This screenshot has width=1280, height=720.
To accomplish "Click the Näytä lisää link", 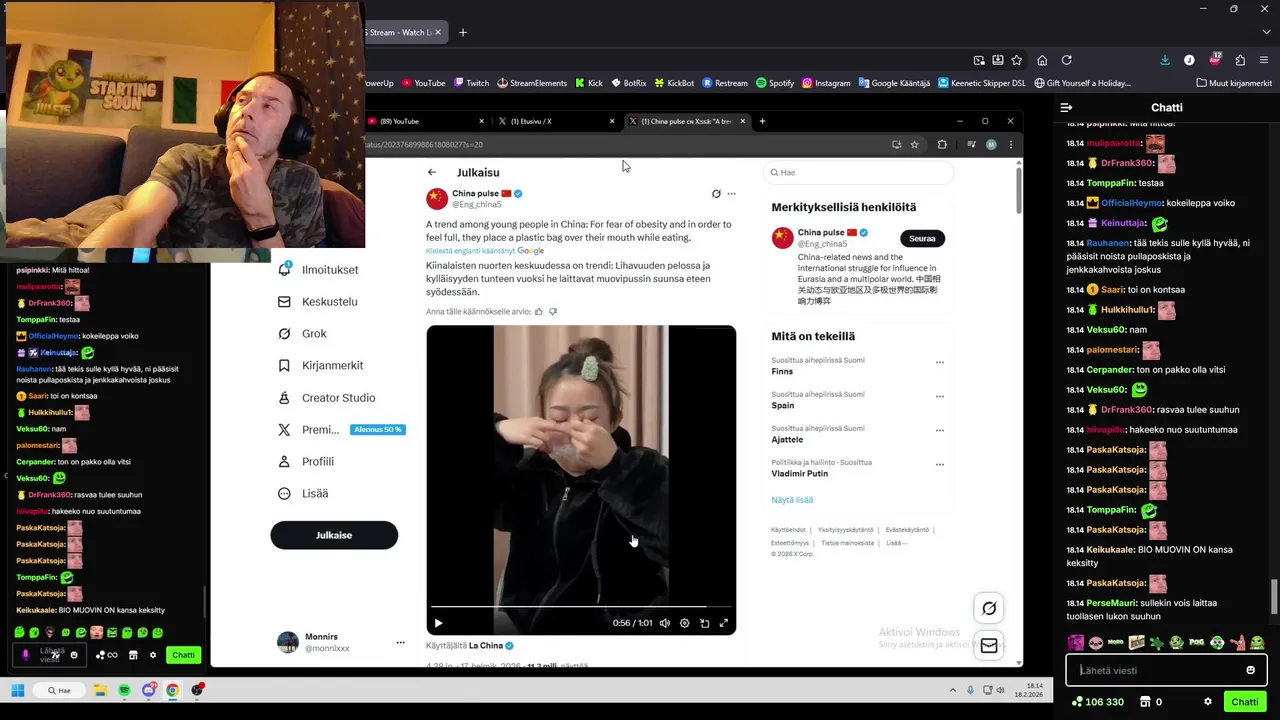I will pyautogui.click(x=792, y=500).
